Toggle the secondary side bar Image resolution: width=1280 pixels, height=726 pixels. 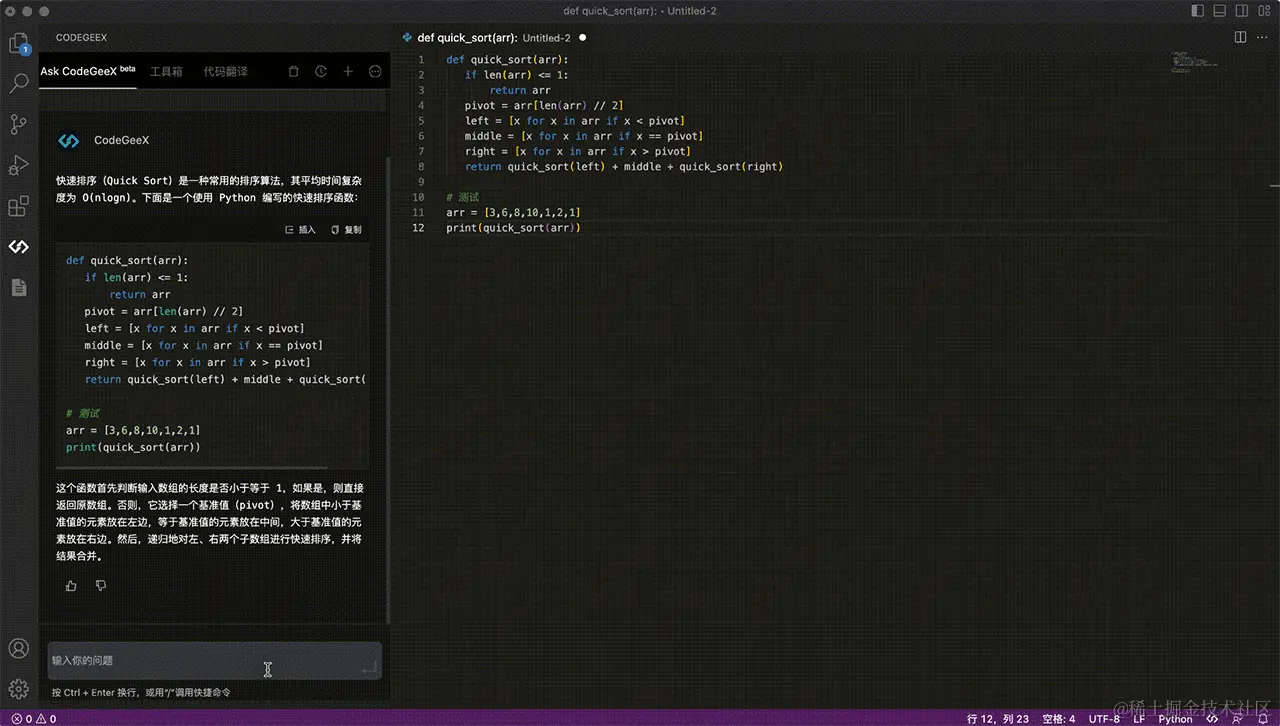click(1241, 11)
